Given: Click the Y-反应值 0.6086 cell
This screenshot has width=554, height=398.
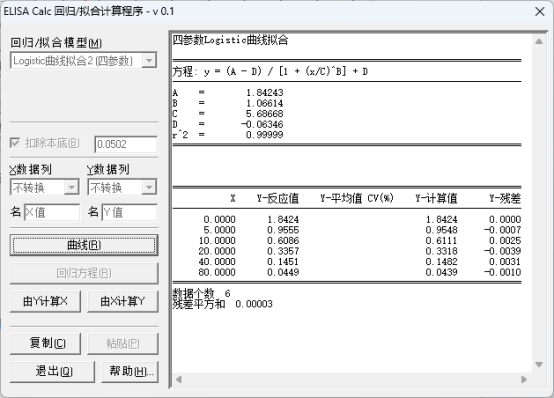Looking at the screenshot, I should pos(283,241).
